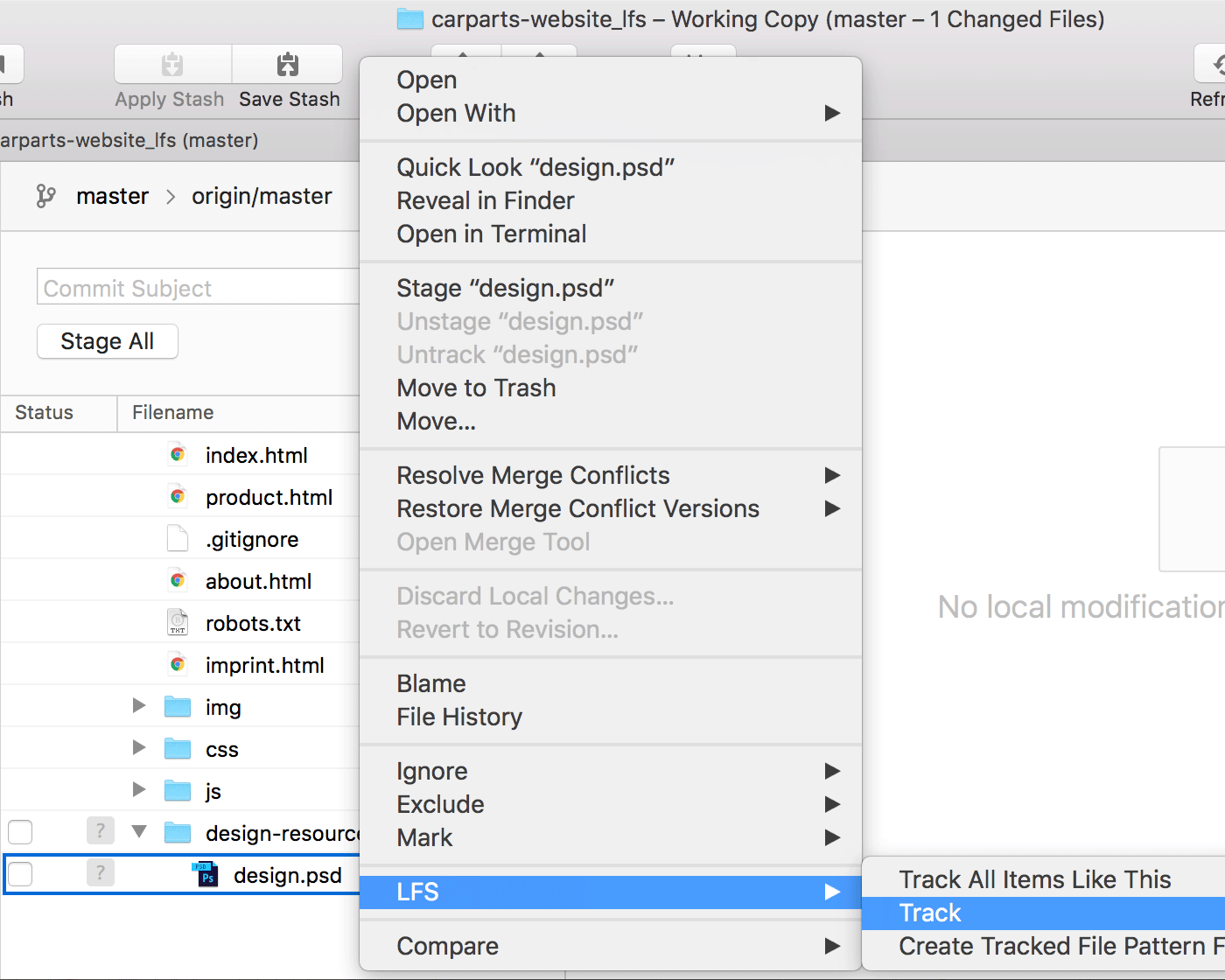Check the design-resources folder checkbox

coord(19,832)
